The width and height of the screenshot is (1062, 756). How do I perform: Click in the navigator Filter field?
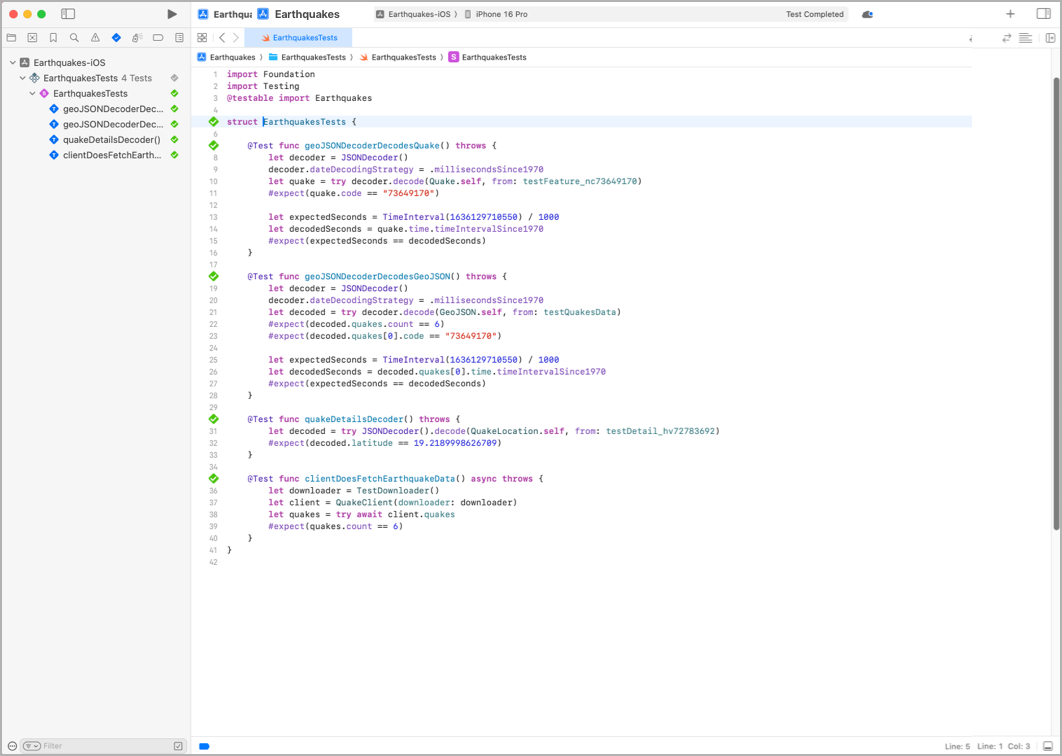click(x=105, y=746)
